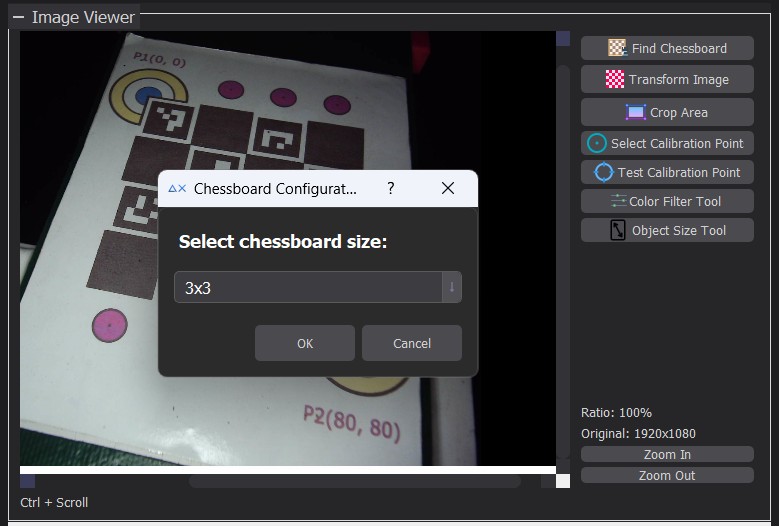Cancel the Chessboard Configuration dialog
Screen dimensions: 779x526
(x=412, y=343)
